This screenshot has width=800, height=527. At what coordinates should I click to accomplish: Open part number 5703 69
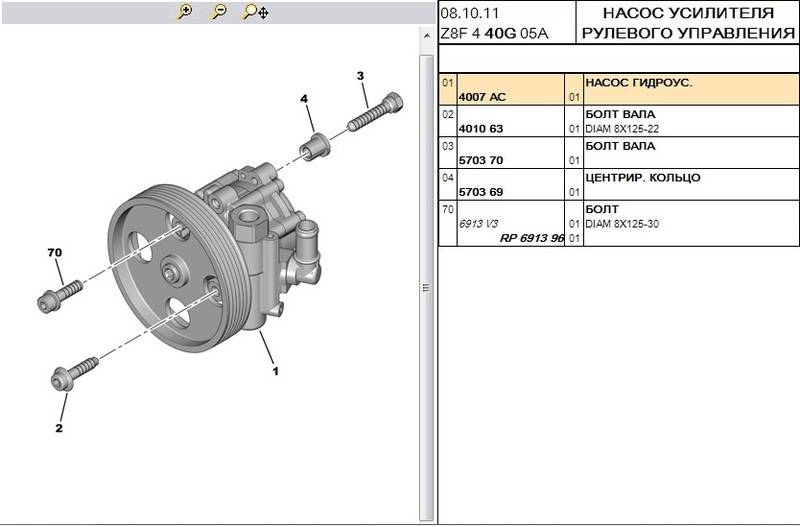tap(481, 192)
